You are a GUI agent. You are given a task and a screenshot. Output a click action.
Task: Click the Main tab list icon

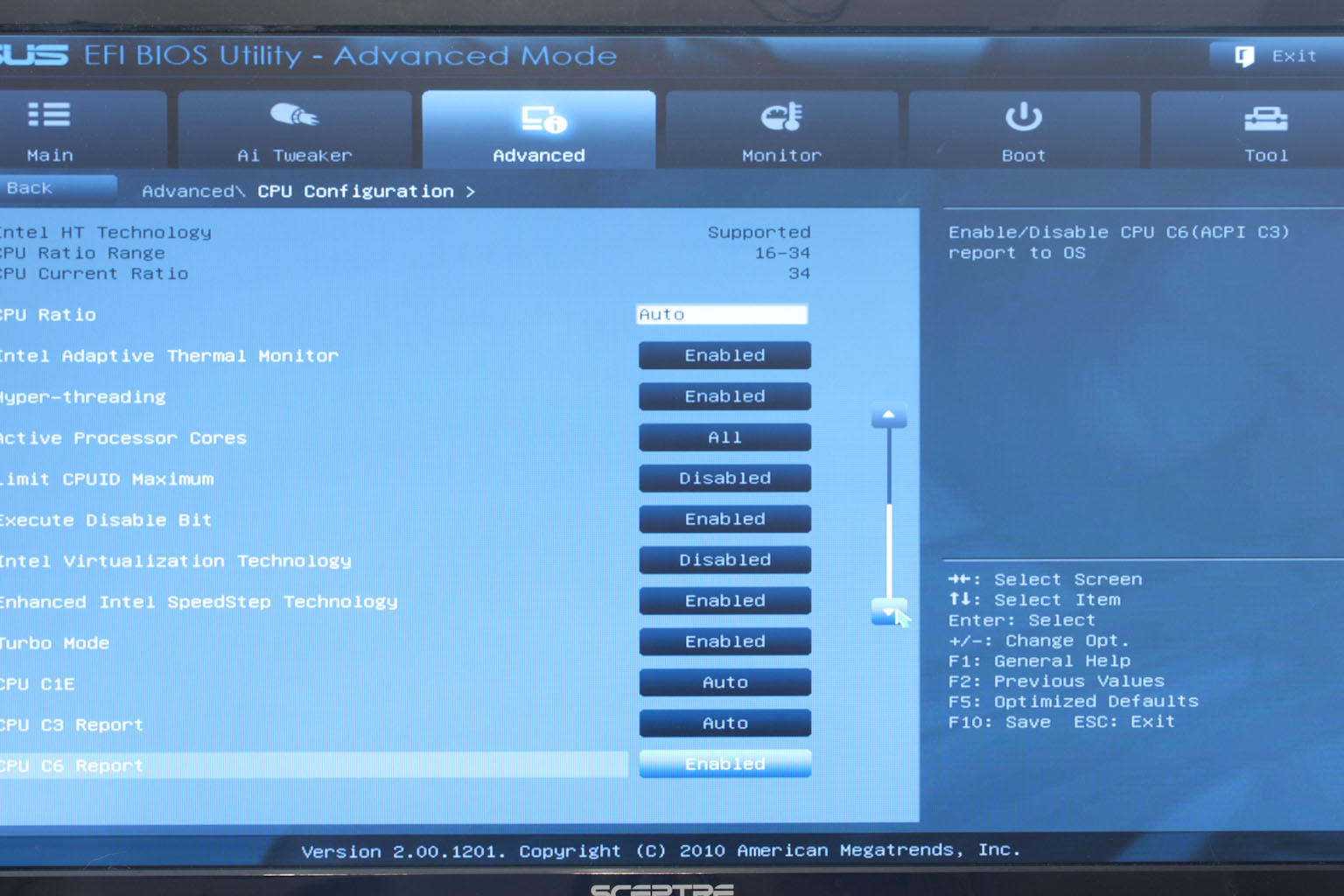(49, 115)
